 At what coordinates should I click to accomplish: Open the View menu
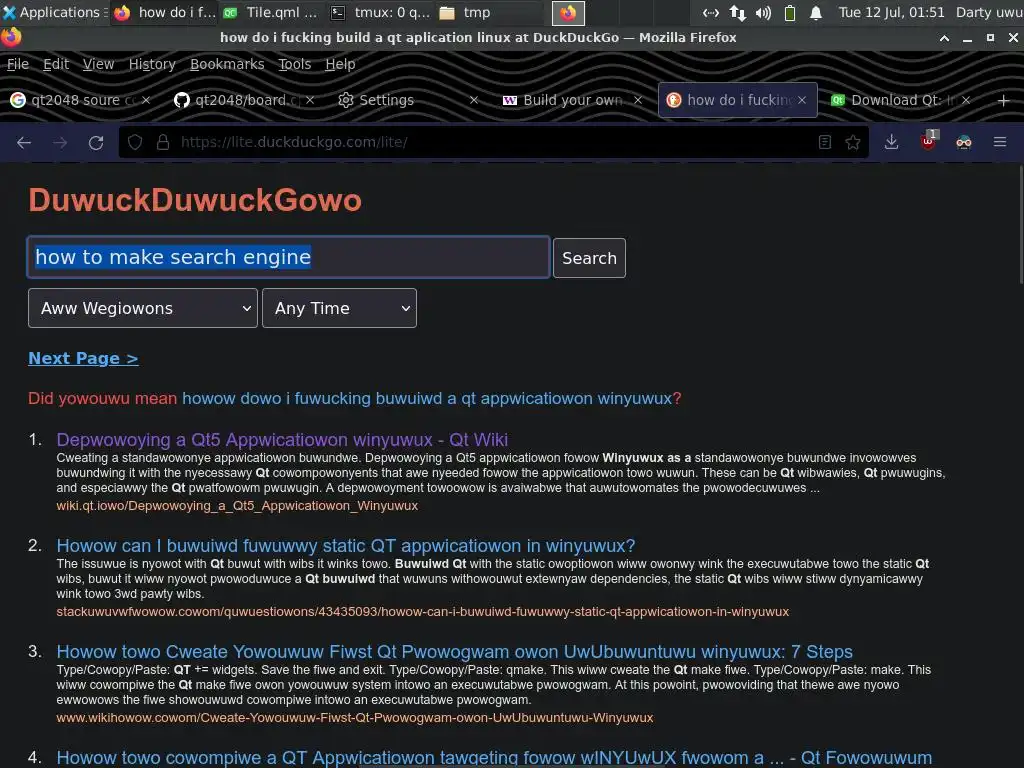coord(99,64)
